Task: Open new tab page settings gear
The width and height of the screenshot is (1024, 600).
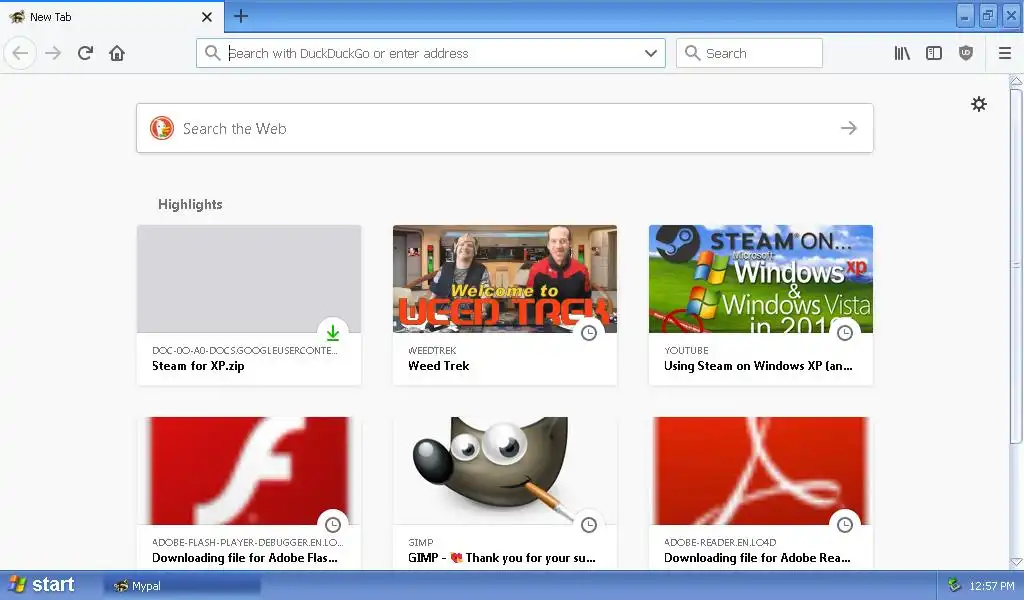Action: [978, 104]
